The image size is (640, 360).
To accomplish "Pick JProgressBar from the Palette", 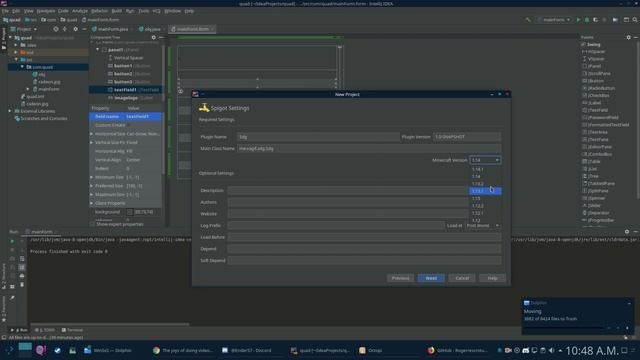I will pyautogui.click(x=598, y=220).
